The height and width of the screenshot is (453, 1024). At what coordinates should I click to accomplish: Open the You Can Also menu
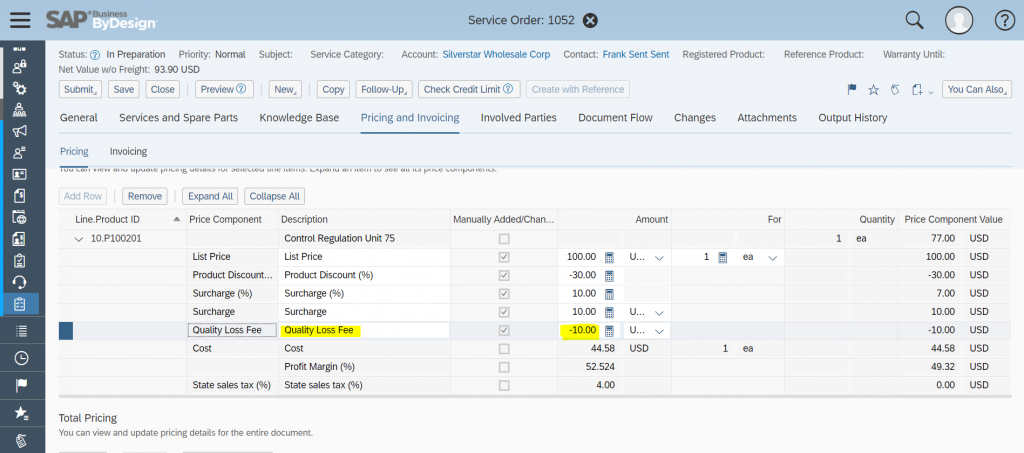click(x=977, y=89)
